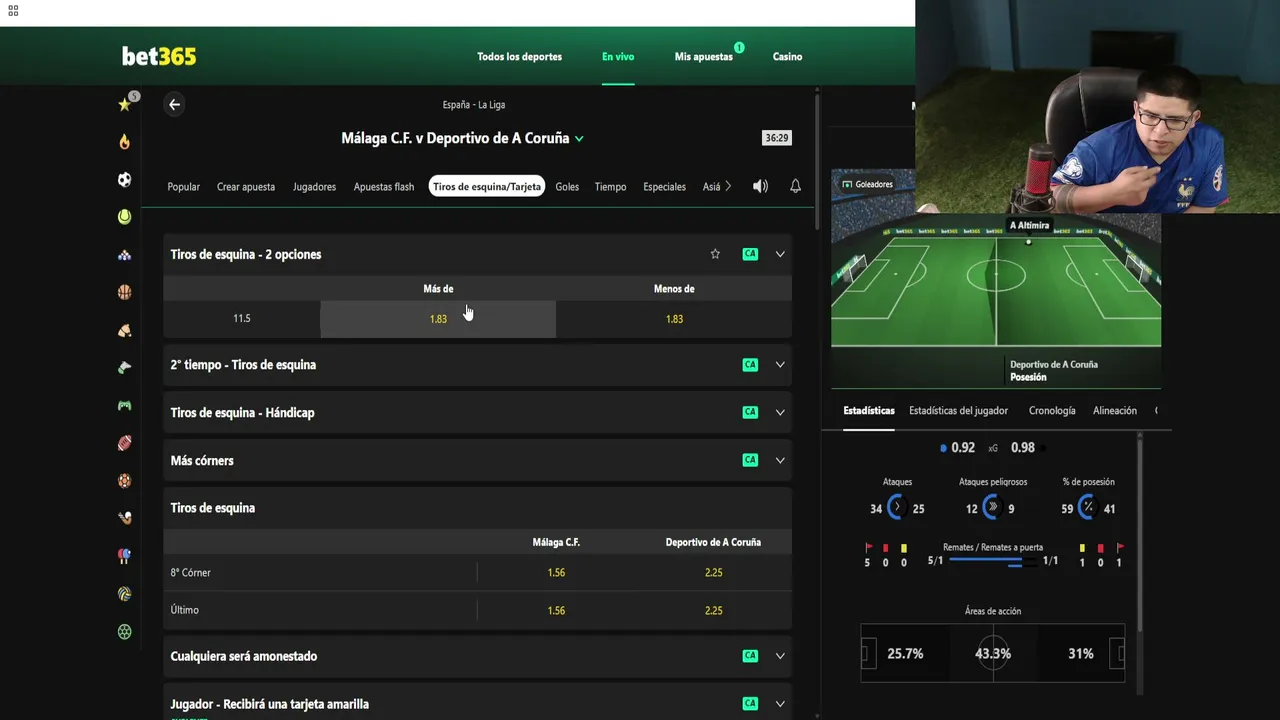Switch to the Alineación tab
Viewport: 1280px width, 720px height.
tap(1115, 411)
